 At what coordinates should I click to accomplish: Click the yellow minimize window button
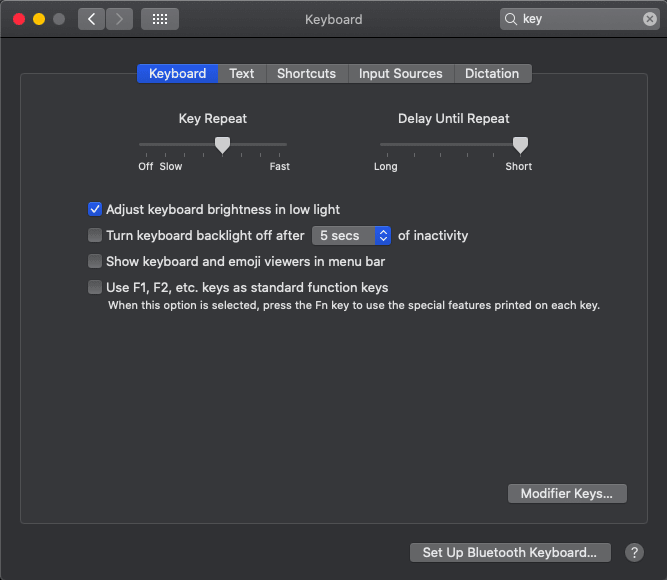pos(39,19)
